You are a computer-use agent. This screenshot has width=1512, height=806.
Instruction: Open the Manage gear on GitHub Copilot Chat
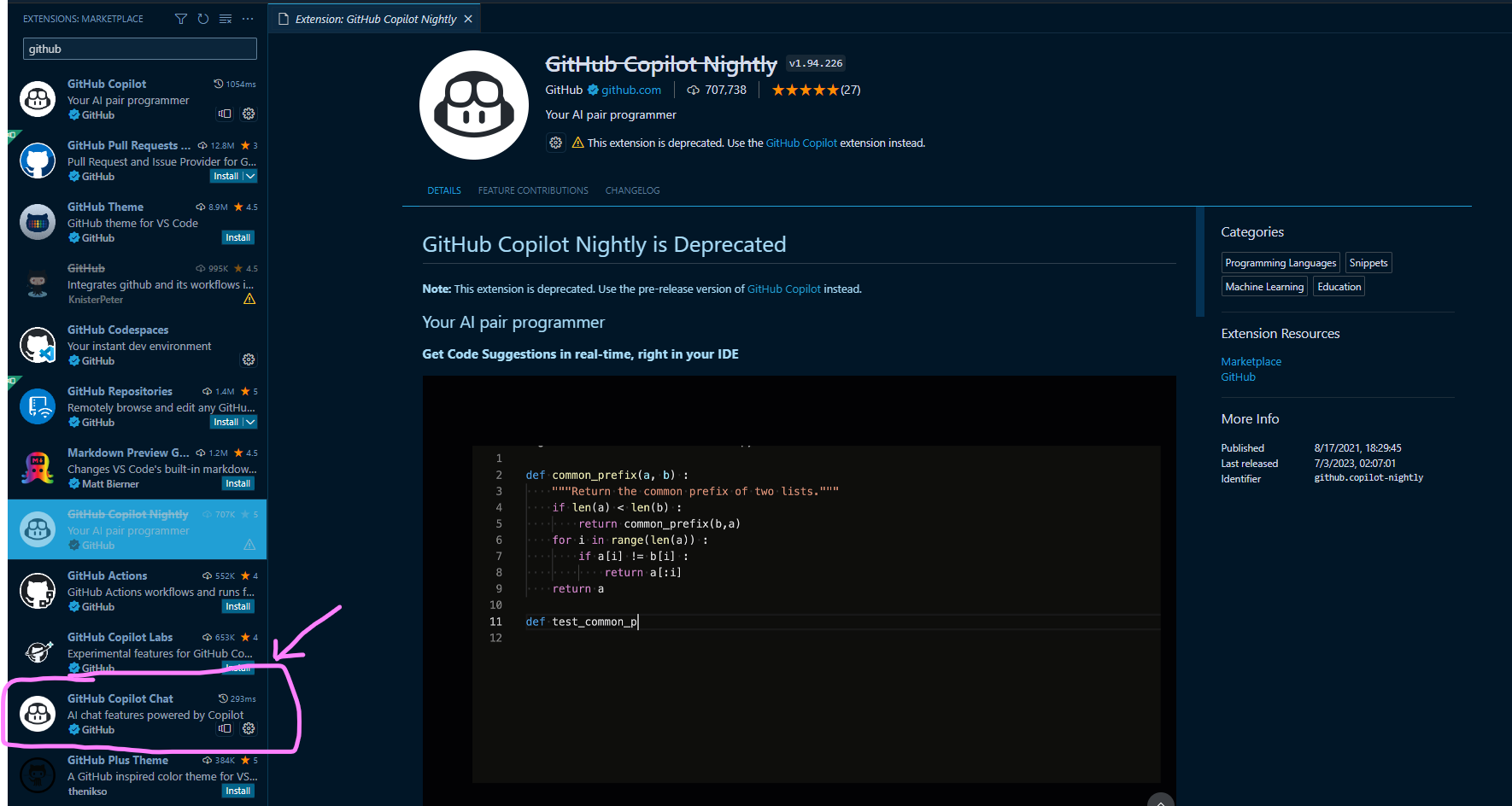click(x=249, y=728)
